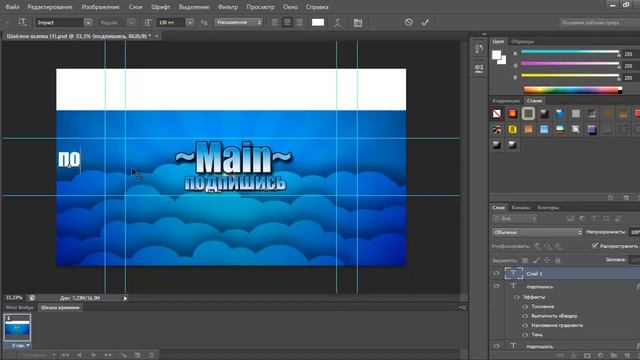Open the Regular font style dropdown
Viewport: 640px width, 360px height.
[131, 22]
